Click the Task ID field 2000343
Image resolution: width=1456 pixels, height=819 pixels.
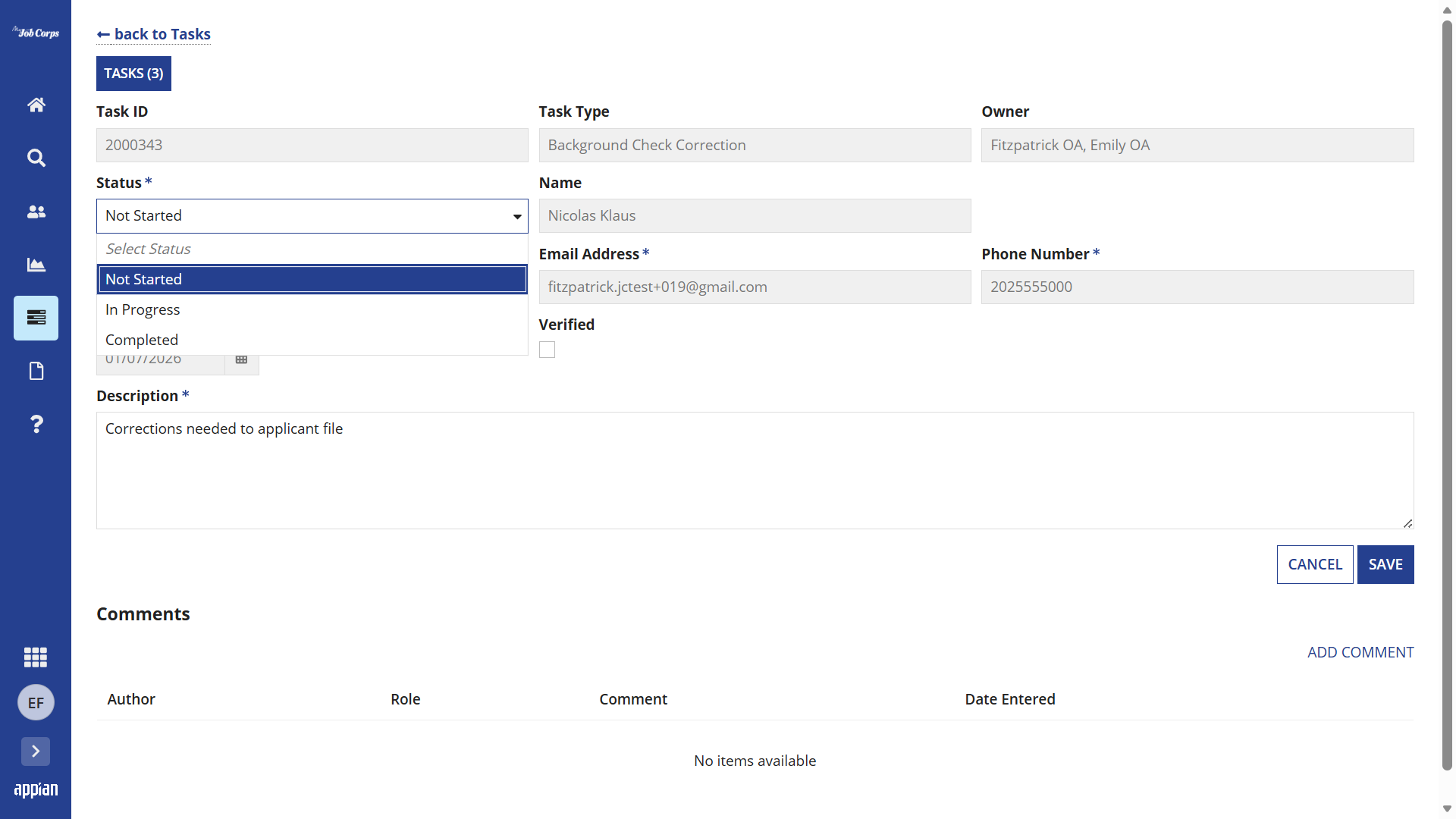coord(312,145)
